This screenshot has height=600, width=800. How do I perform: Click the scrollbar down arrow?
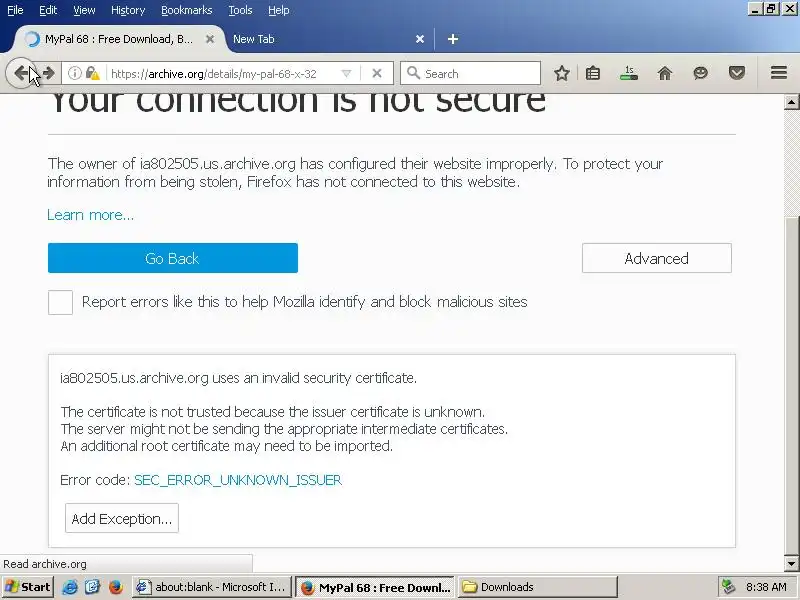[791, 564]
